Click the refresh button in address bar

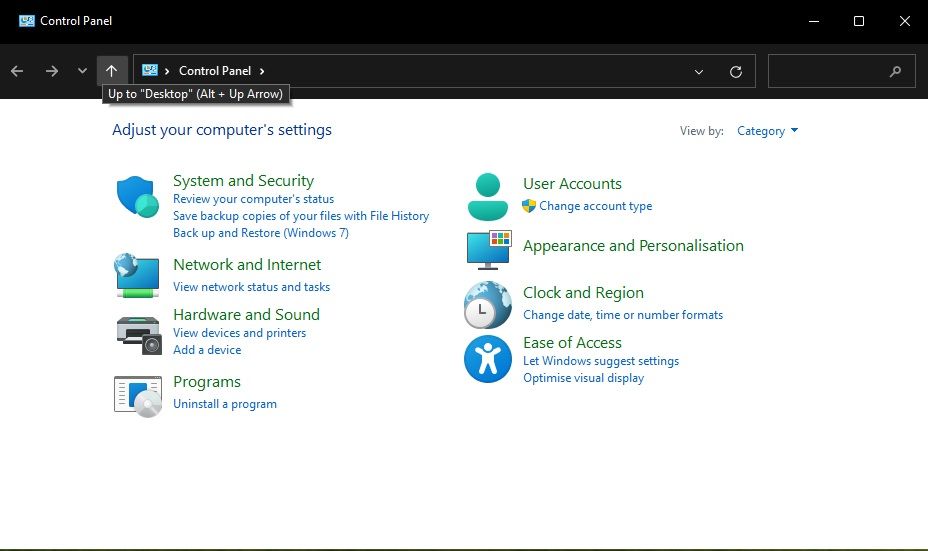tap(736, 71)
